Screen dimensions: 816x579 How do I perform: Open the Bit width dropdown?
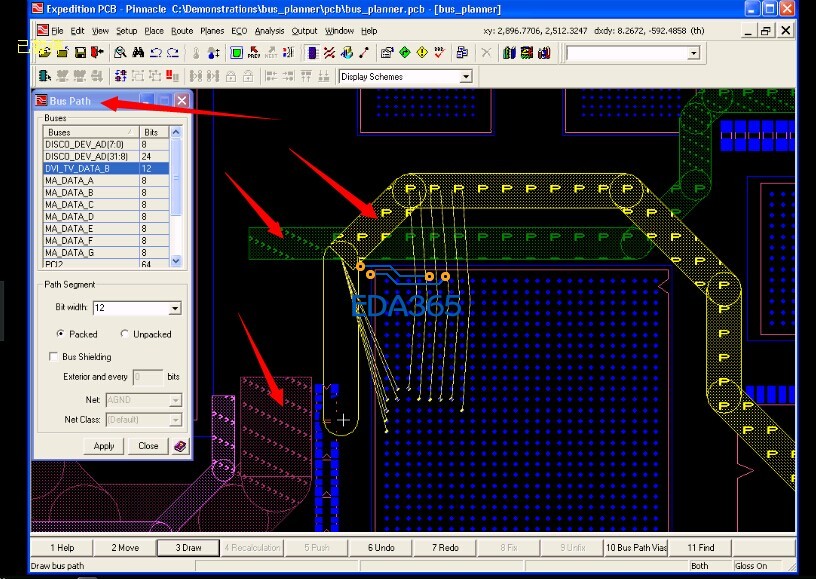click(x=175, y=309)
